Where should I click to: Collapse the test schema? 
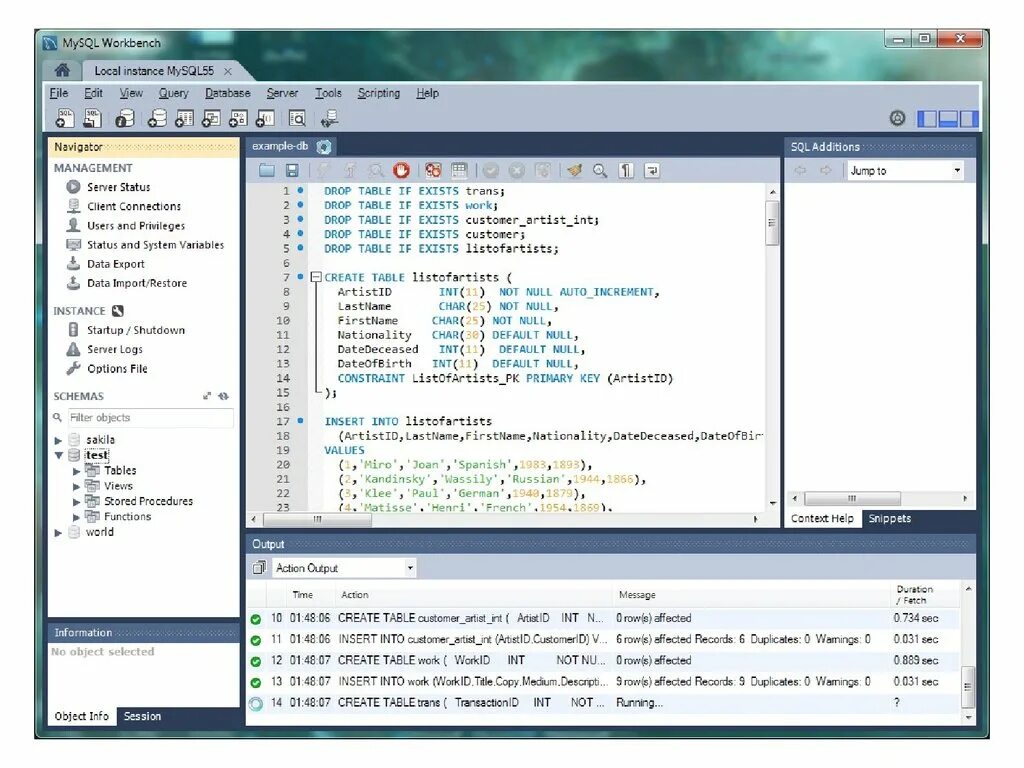59,456
